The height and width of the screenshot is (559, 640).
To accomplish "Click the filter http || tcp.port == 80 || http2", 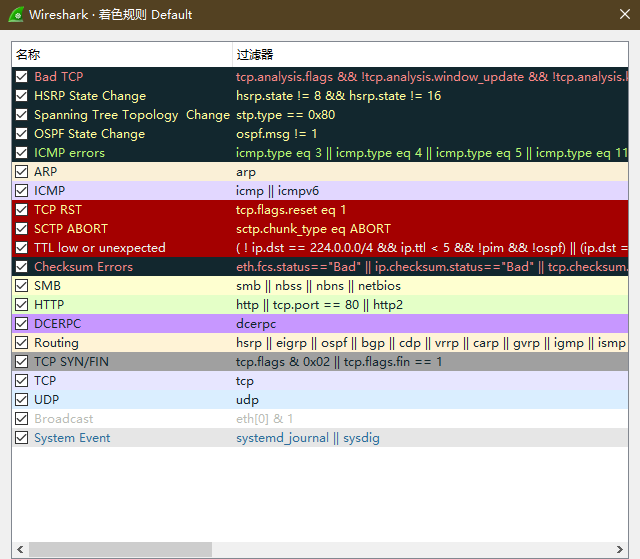I will click(x=319, y=305).
